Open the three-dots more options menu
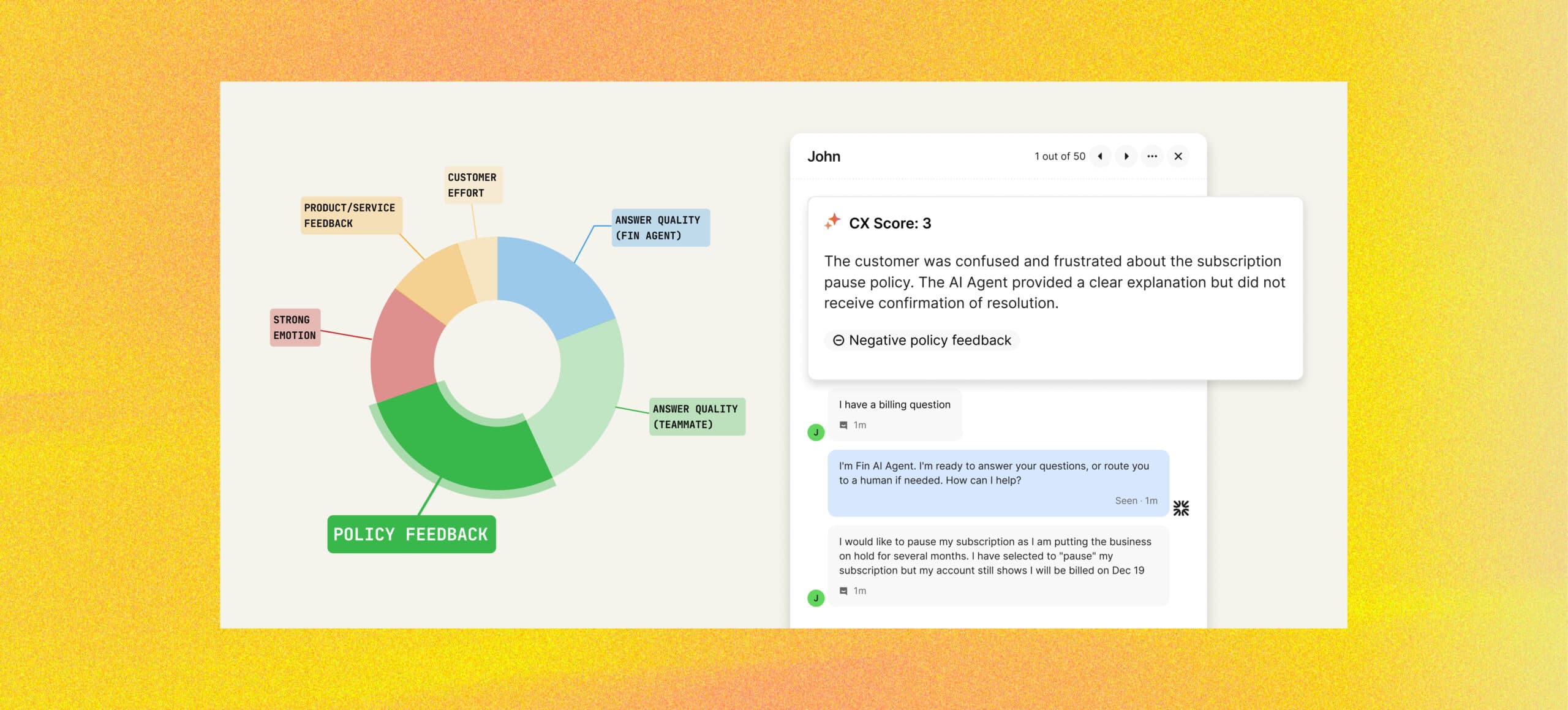This screenshot has height=710, width=1568. (x=1152, y=156)
